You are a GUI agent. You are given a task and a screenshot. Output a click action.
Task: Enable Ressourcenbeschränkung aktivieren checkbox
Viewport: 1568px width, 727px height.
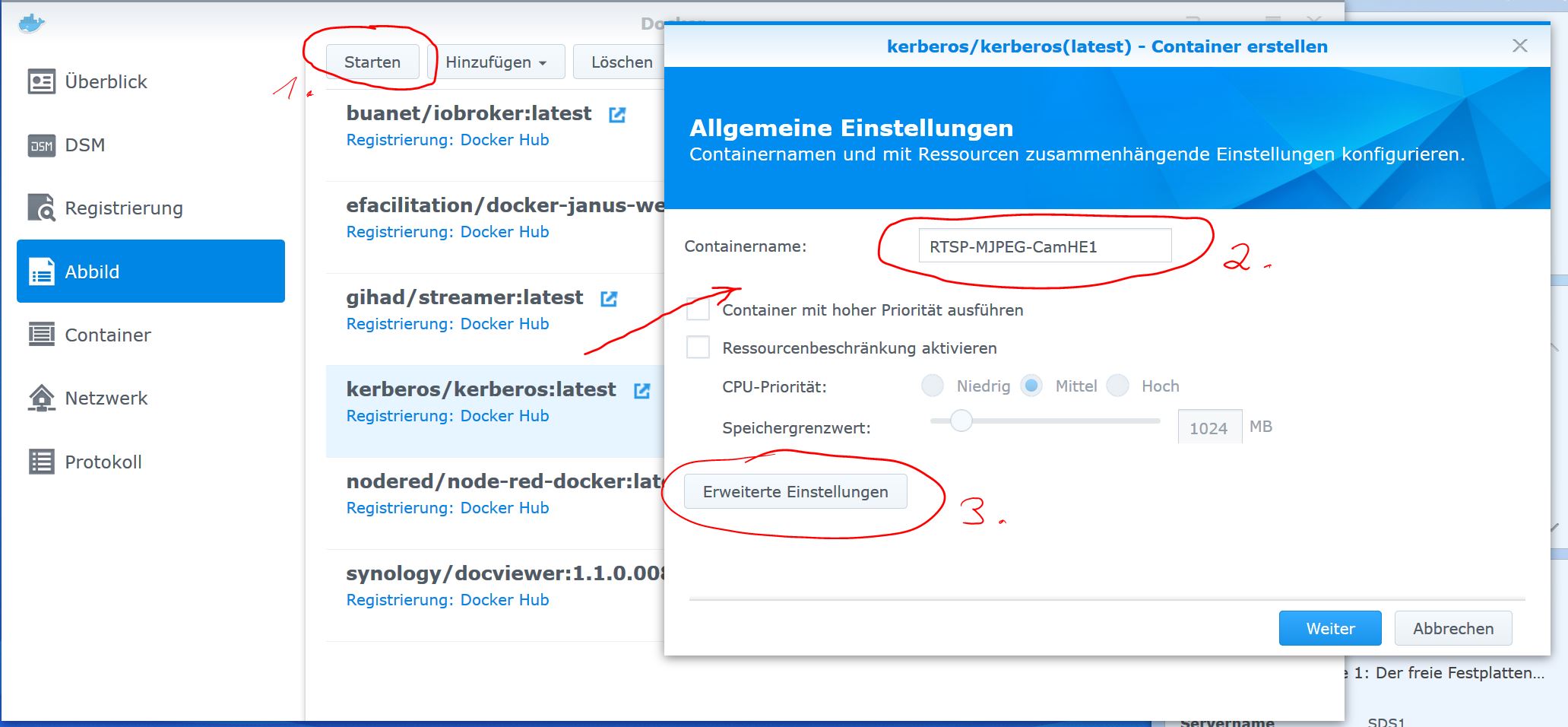coord(698,348)
